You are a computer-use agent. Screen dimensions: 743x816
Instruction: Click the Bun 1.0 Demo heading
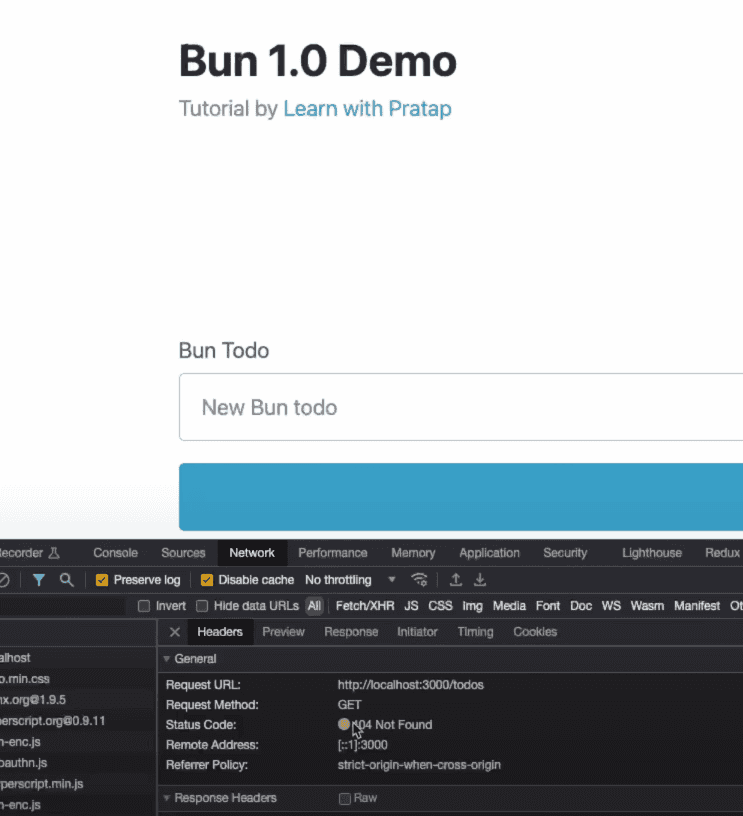(318, 61)
